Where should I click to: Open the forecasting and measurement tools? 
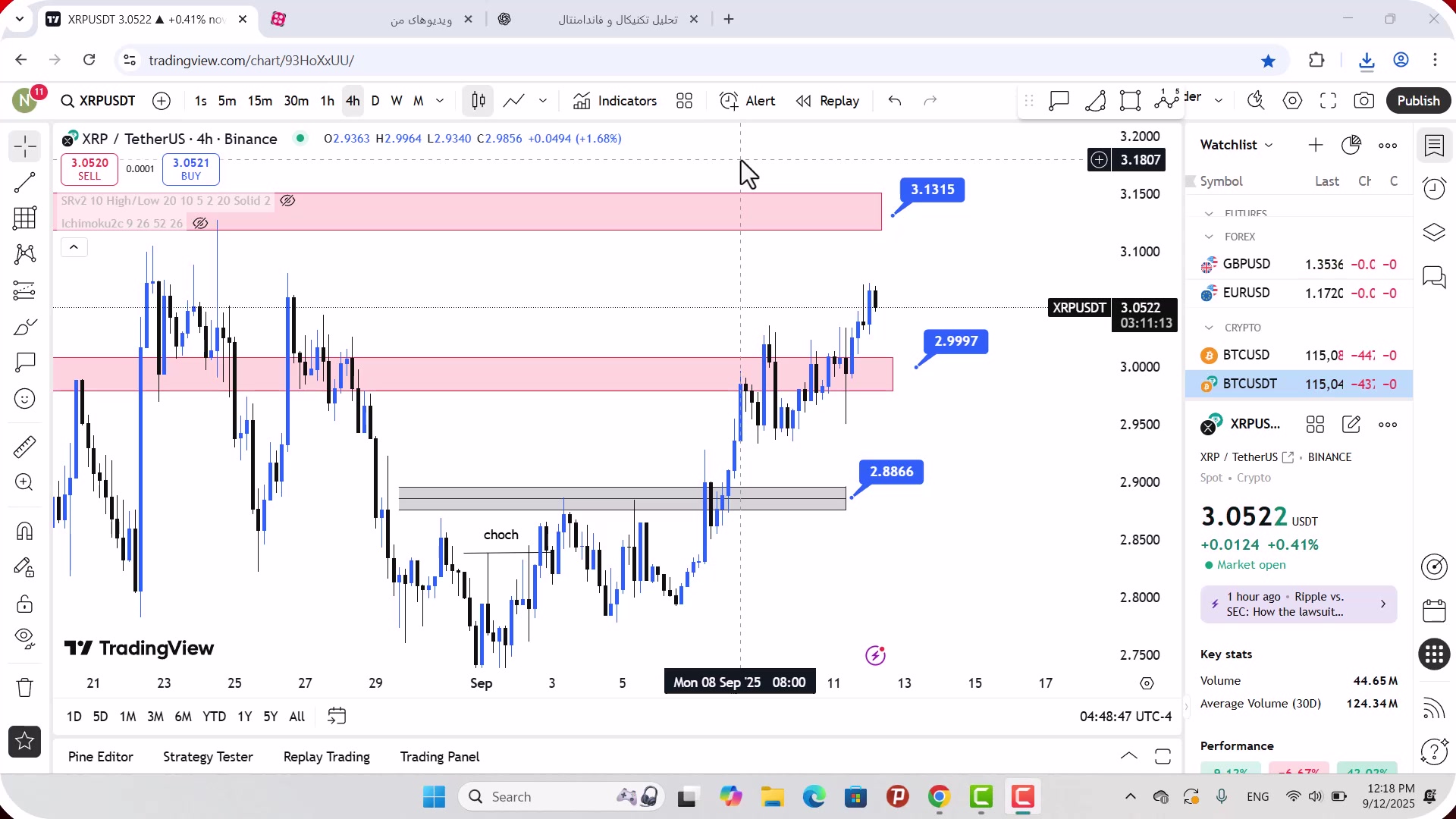click(24, 290)
